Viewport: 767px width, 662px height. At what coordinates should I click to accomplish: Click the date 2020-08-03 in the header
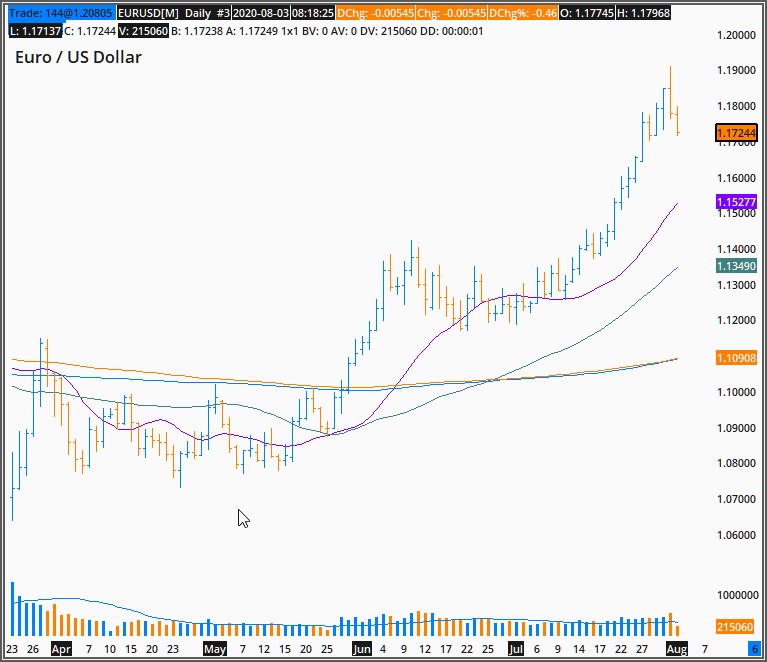click(x=261, y=13)
